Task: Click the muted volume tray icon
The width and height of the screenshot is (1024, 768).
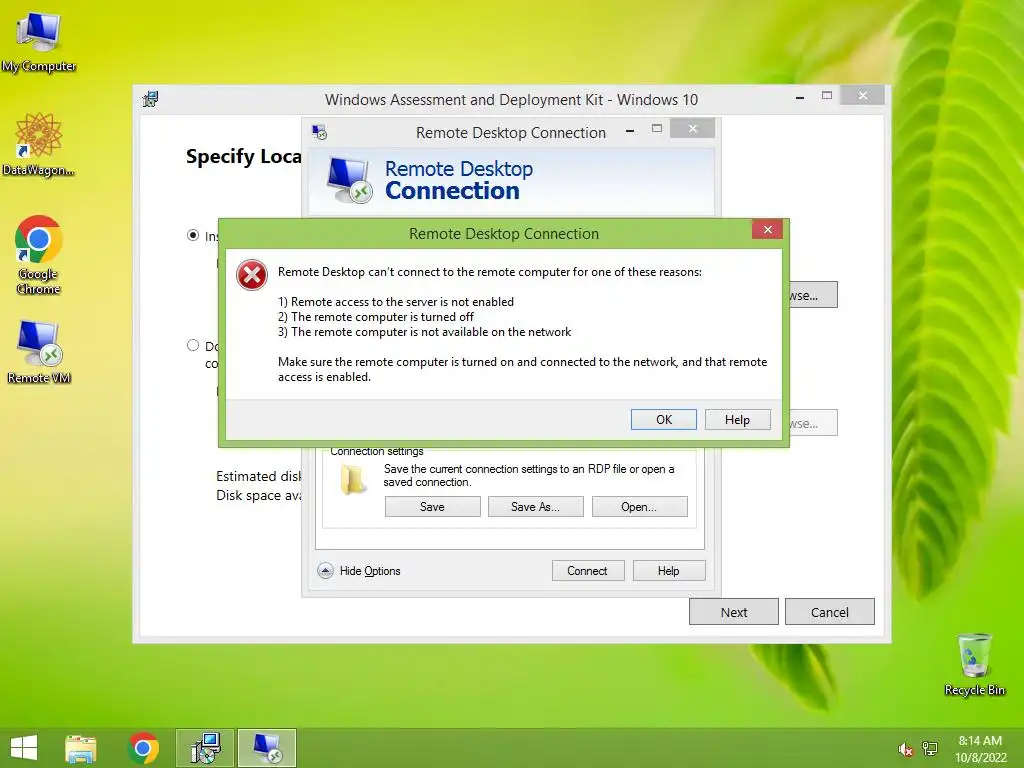Action: click(x=905, y=749)
